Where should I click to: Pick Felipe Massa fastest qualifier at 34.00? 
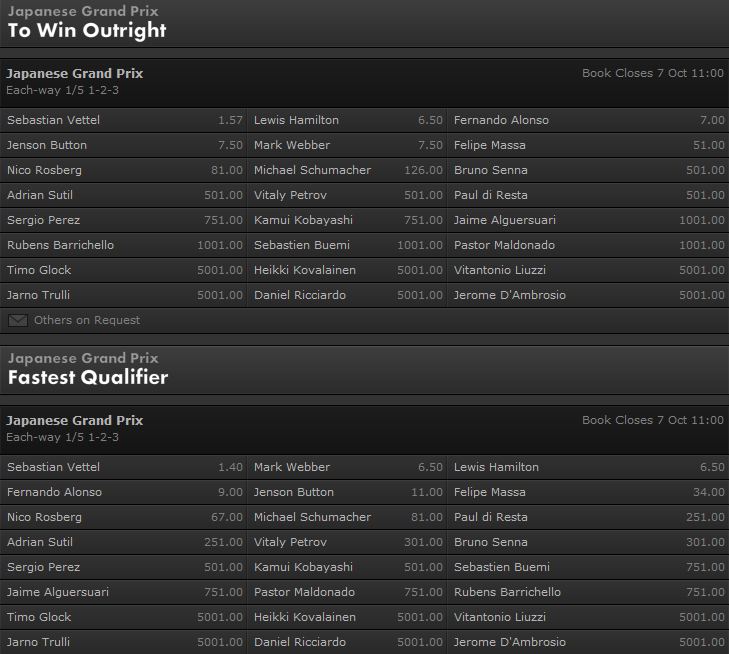pos(588,493)
